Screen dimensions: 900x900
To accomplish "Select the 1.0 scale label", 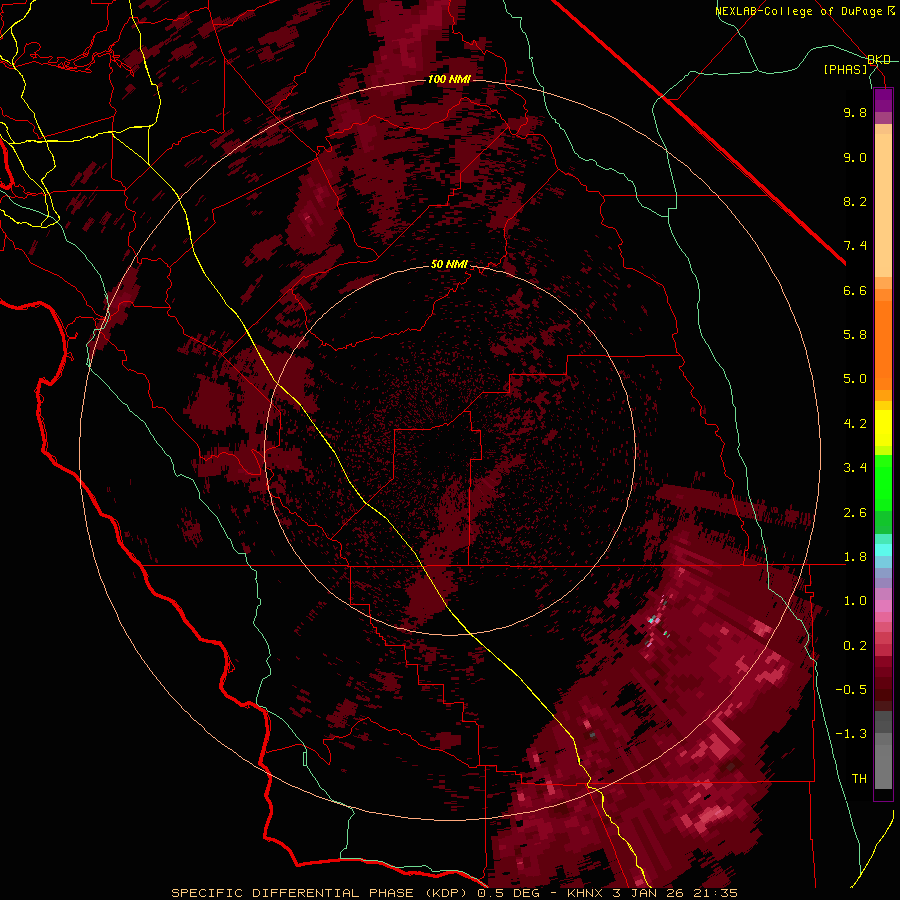I will point(855,601).
